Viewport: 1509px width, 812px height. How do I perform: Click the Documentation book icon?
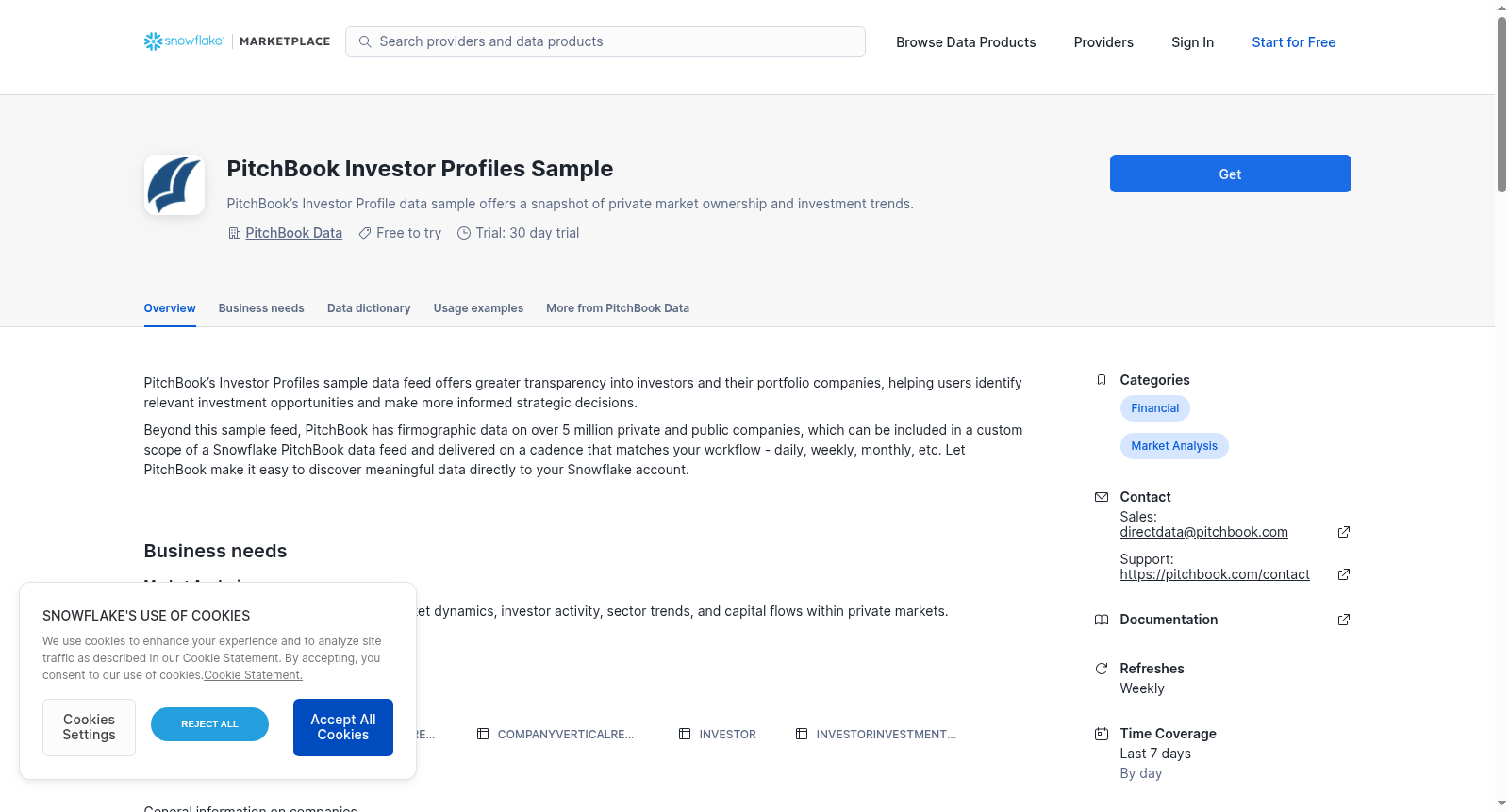(1102, 620)
